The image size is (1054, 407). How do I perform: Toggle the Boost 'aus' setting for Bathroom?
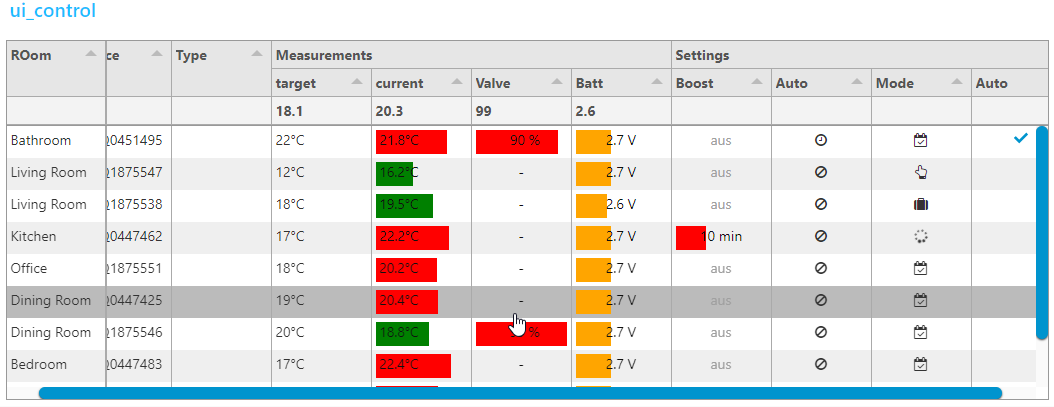[721, 141]
